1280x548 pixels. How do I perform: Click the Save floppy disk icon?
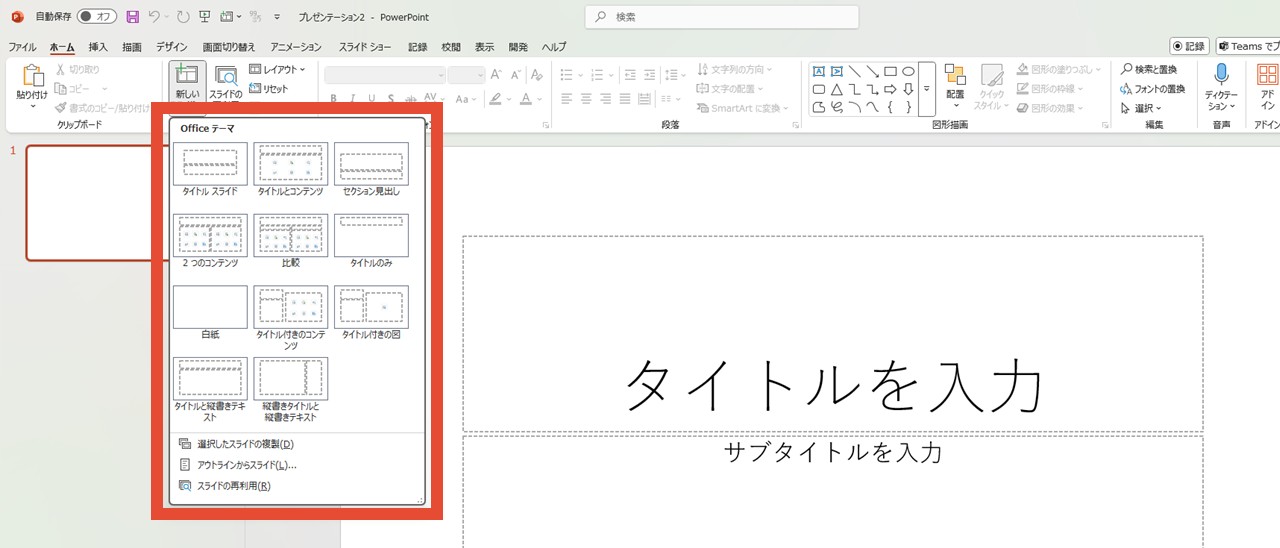point(132,17)
